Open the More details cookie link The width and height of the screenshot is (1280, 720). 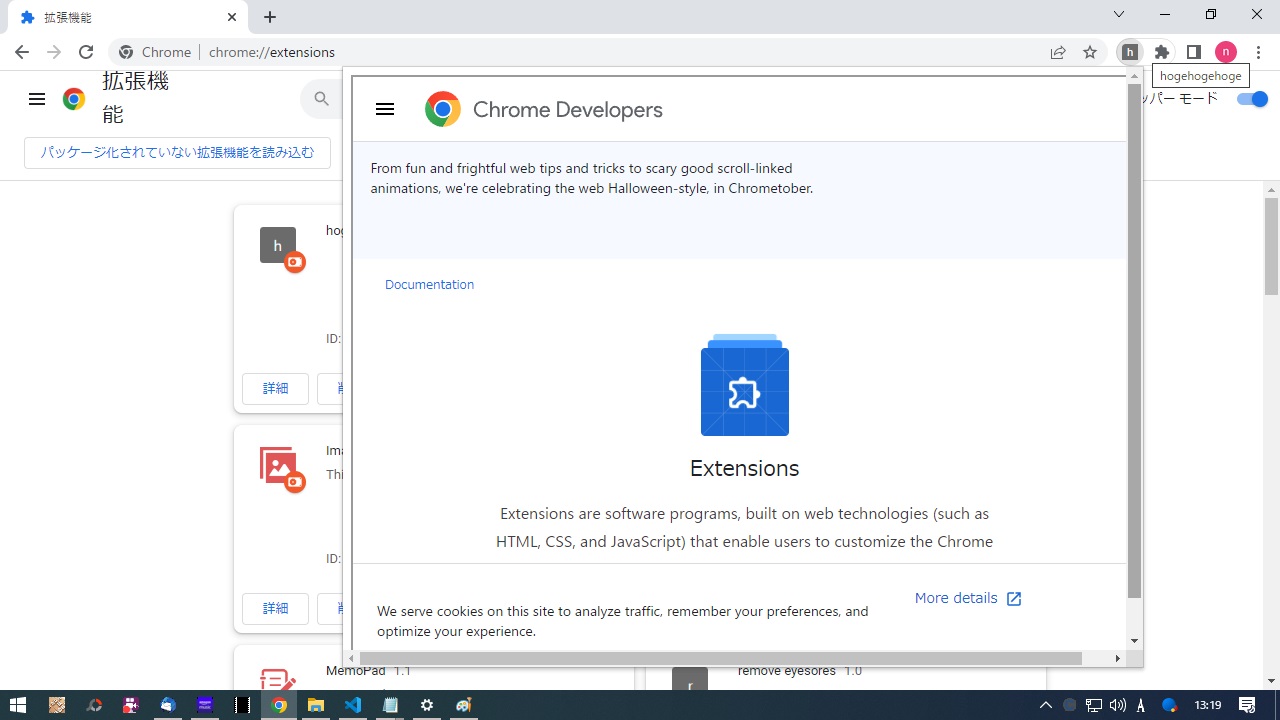click(968, 598)
